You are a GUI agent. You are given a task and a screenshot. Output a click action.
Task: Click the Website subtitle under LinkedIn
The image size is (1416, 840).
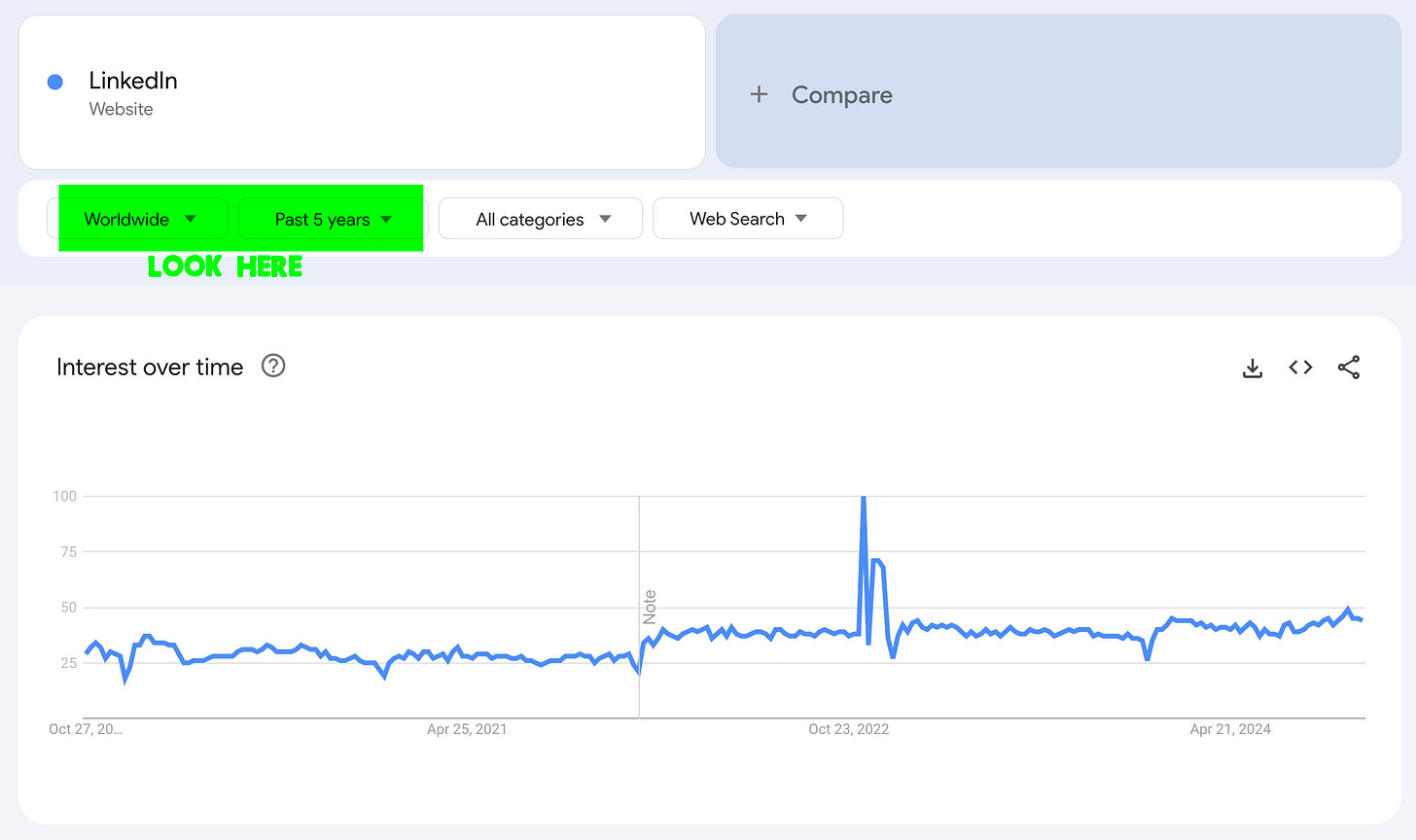pyautogui.click(x=122, y=109)
